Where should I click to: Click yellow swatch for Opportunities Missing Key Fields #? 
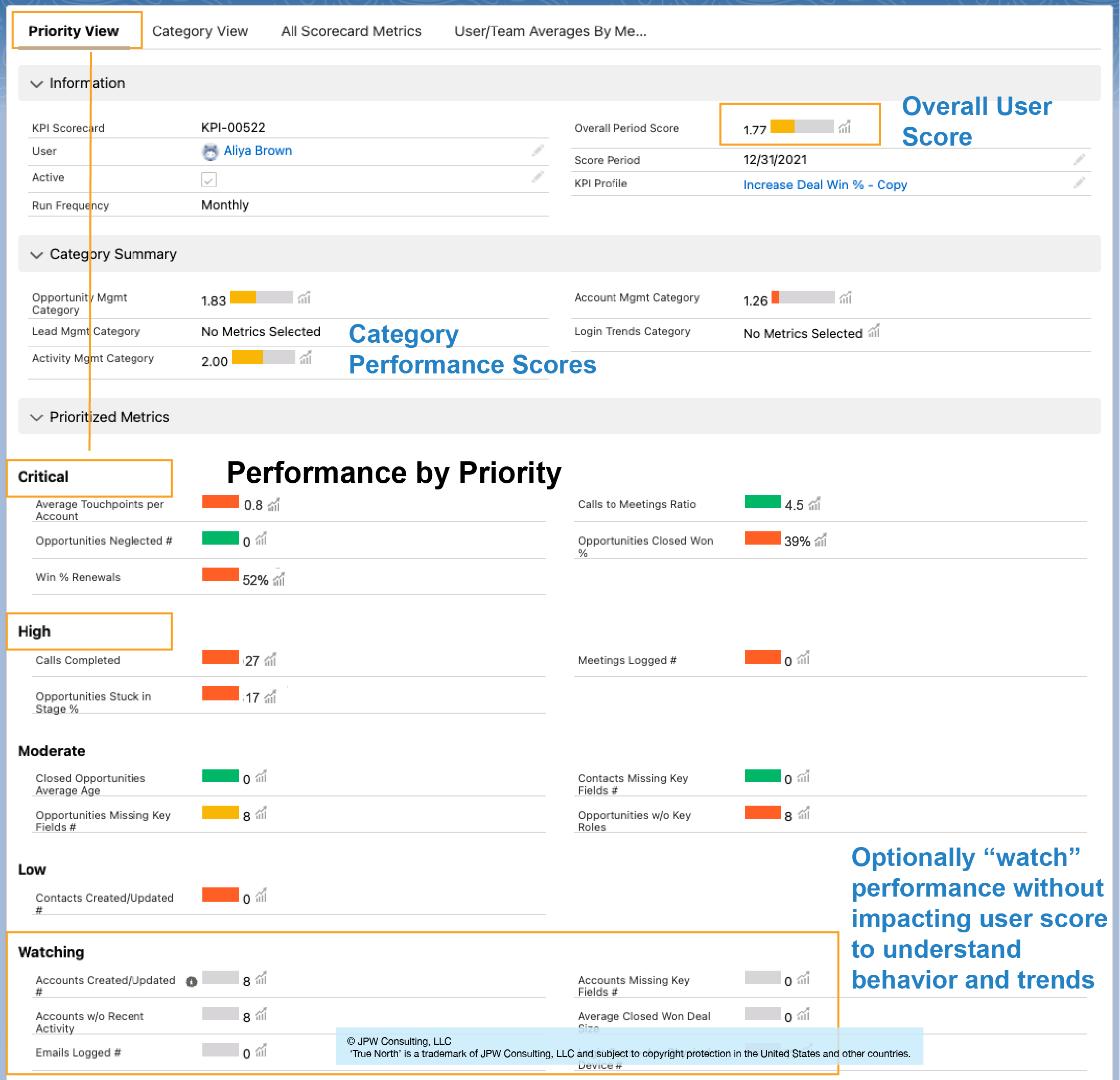[220, 812]
